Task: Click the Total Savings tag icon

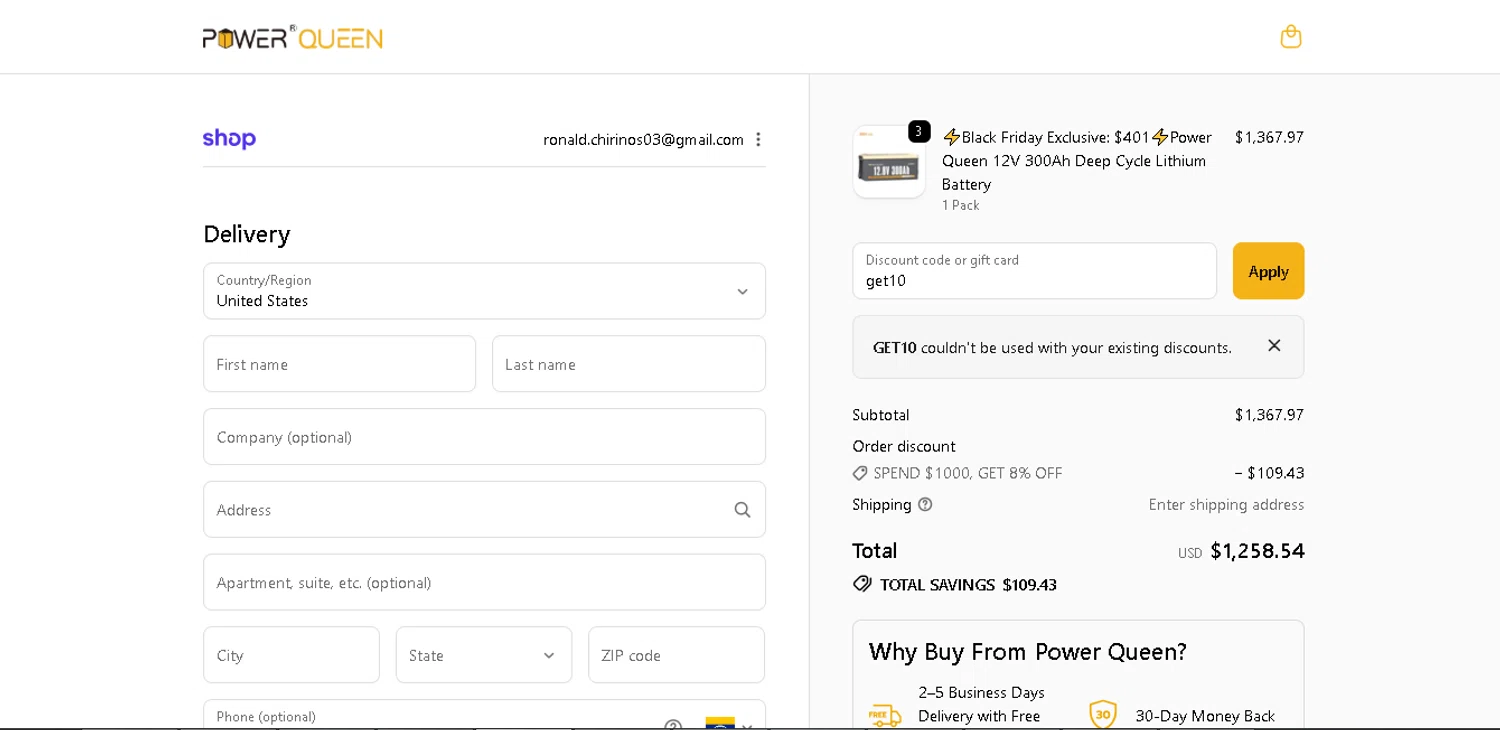Action: tap(862, 584)
